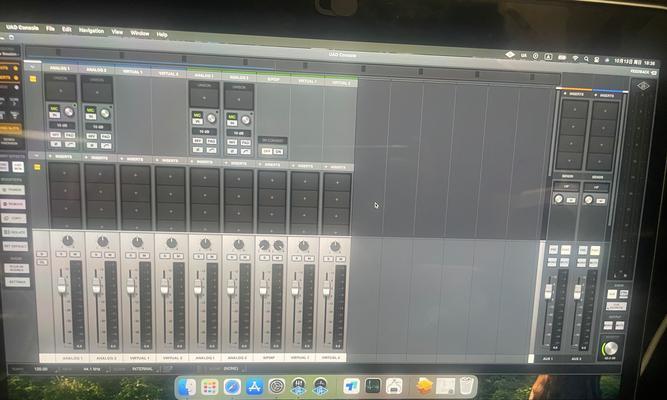Click the yellow icon beside the inserts row
667x400 pixels.
(x=37, y=167)
